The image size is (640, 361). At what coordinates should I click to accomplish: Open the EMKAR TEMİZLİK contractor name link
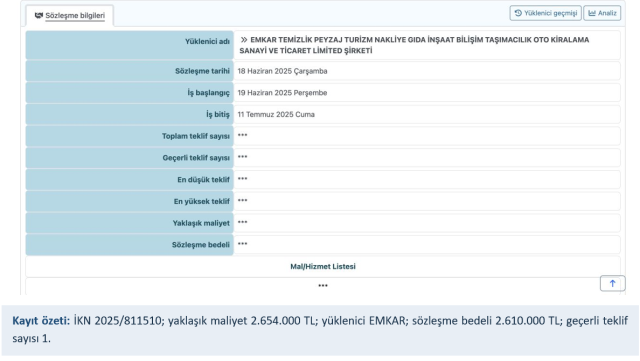click(414, 45)
